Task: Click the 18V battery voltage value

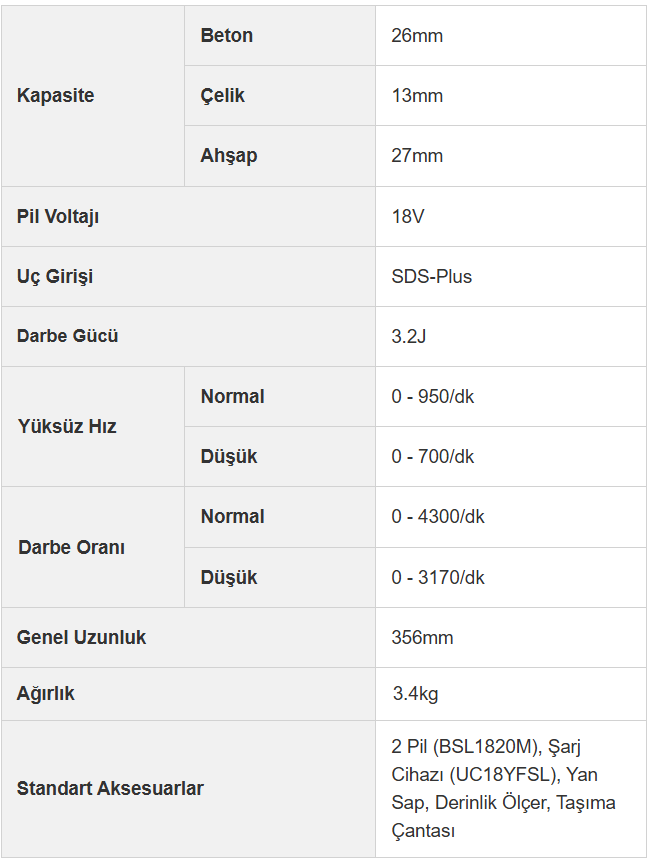Action: tap(408, 217)
